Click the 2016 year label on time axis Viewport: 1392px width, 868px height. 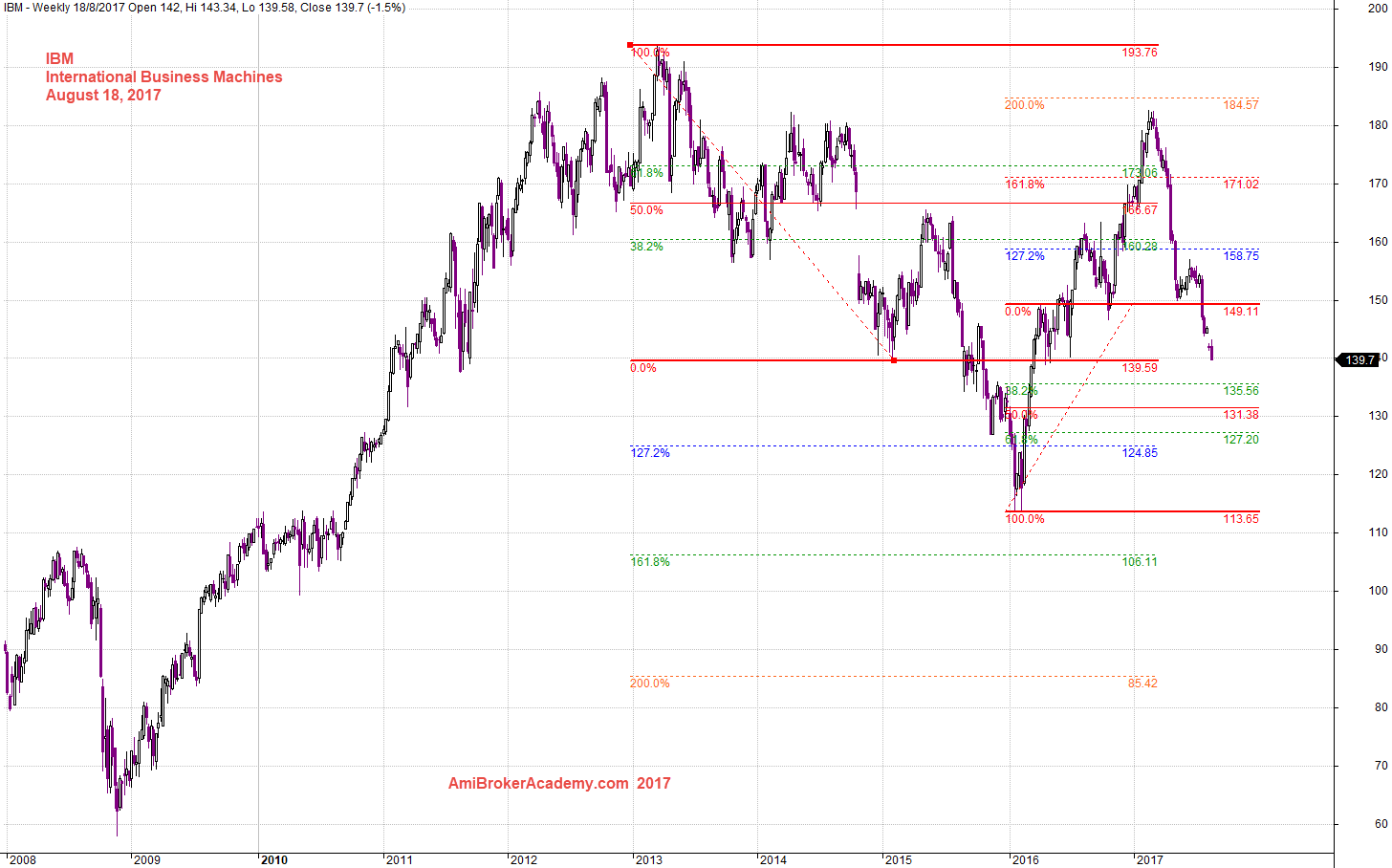tap(1025, 860)
